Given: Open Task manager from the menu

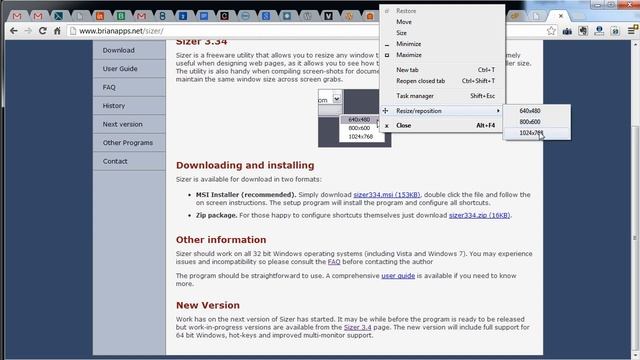Looking at the screenshot, I should 442,96.
